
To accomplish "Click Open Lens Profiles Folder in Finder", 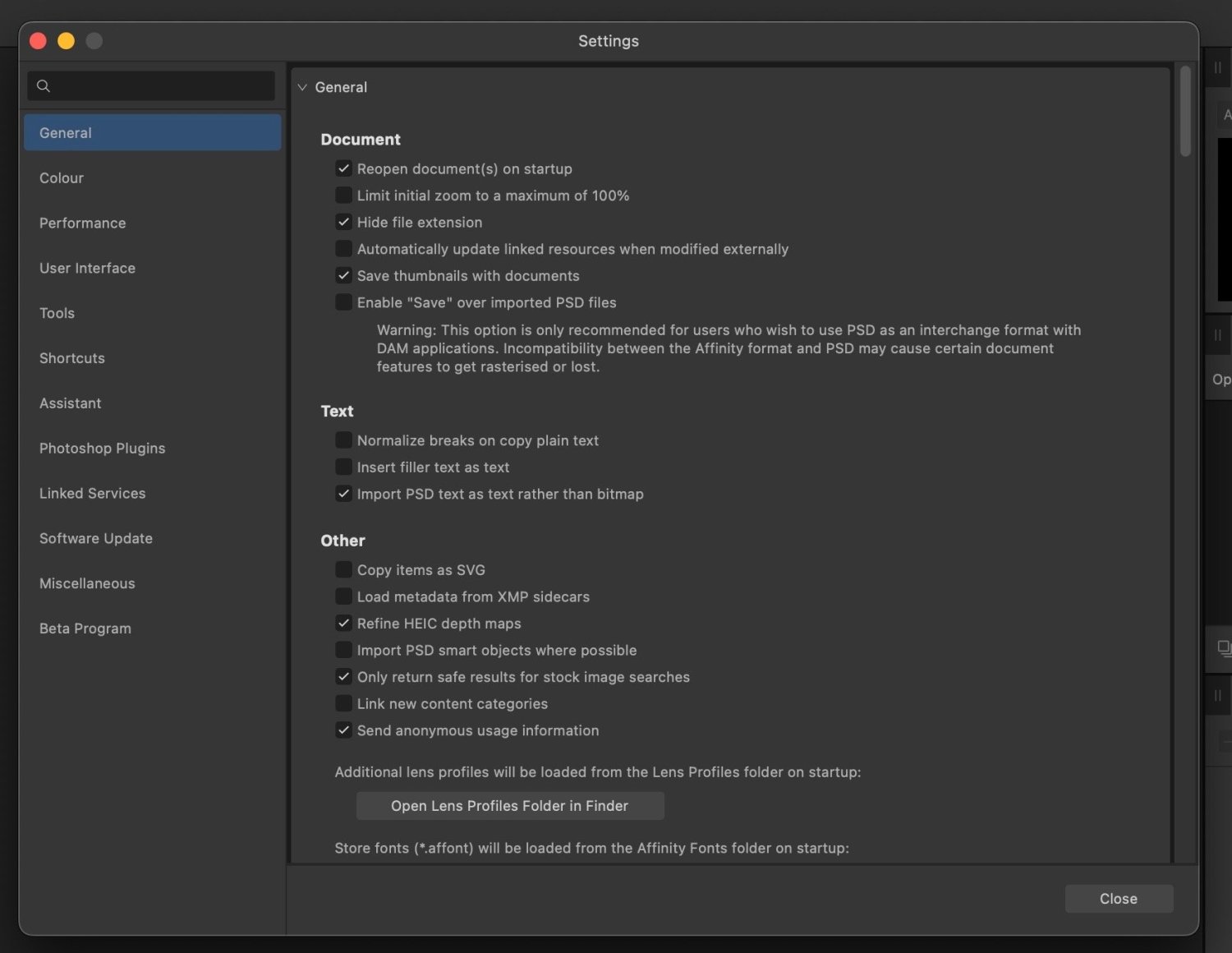I will [x=509, y=806].
